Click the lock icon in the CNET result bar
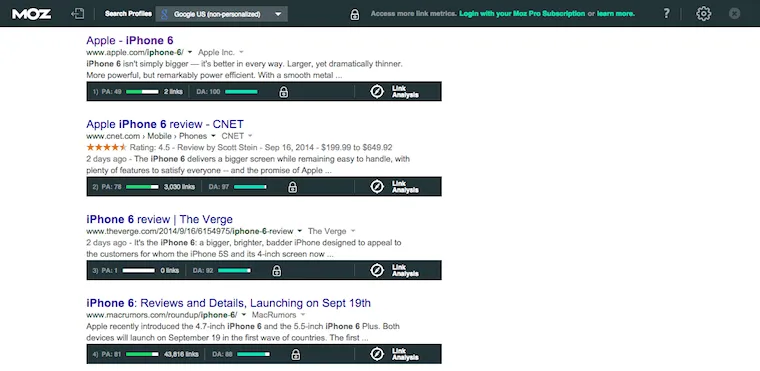Screen dimensions: 760x371 click(x=292, y=187)
